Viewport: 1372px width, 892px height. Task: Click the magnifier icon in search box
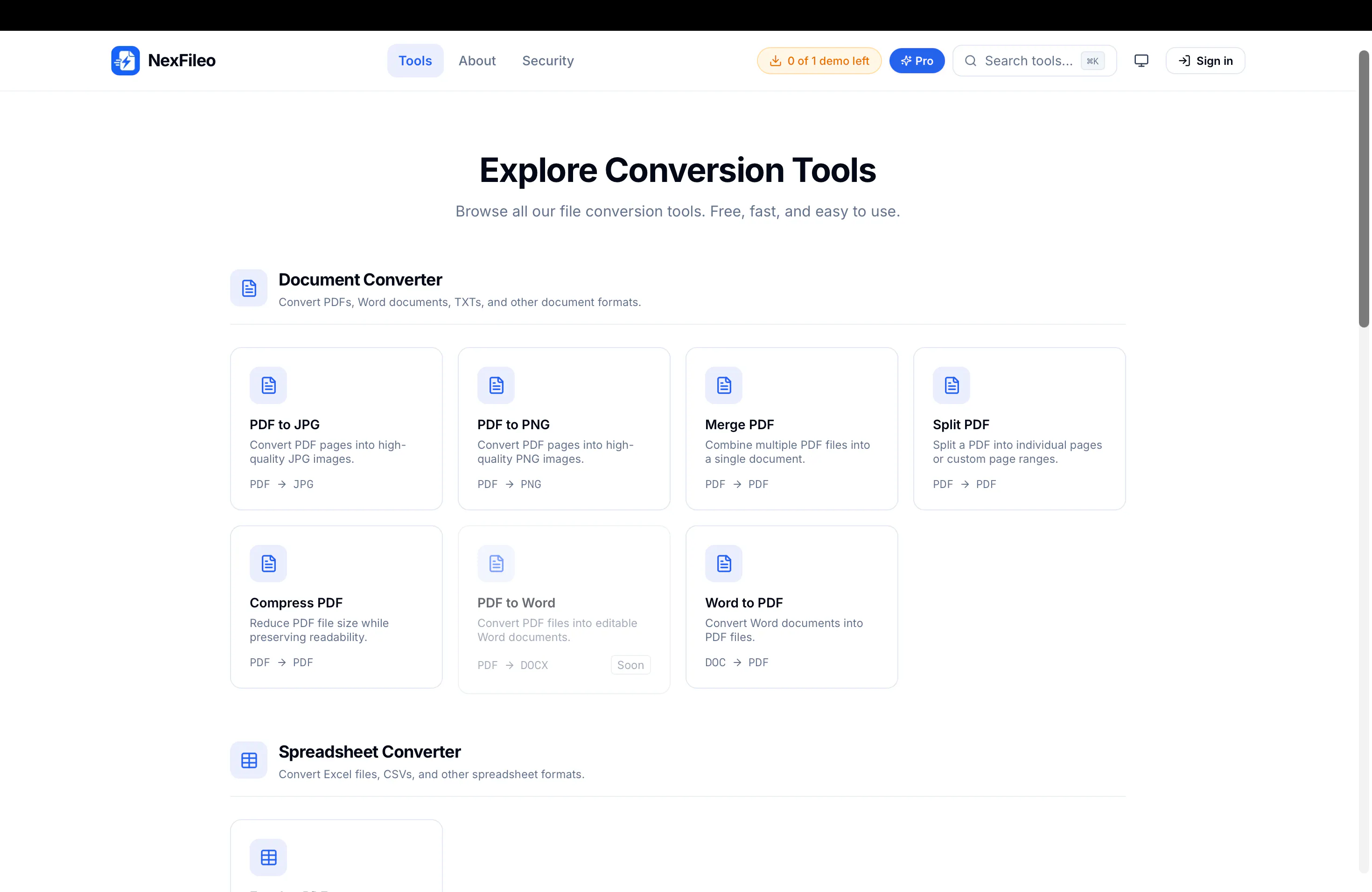click(x=971, y=61)
